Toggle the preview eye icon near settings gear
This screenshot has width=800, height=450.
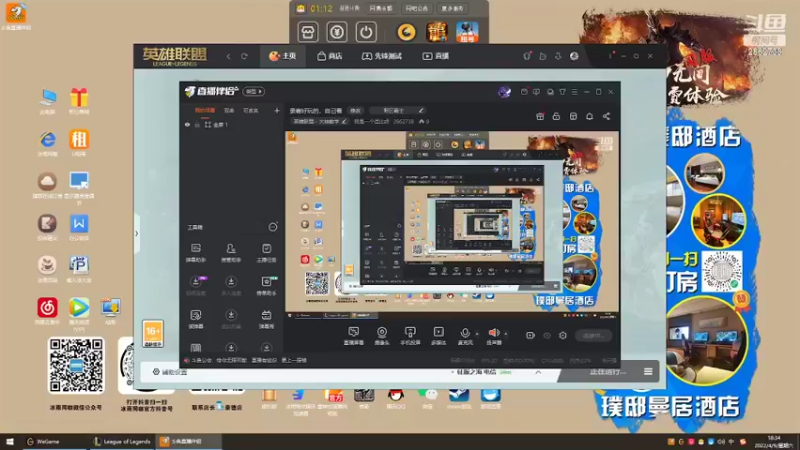547,335
